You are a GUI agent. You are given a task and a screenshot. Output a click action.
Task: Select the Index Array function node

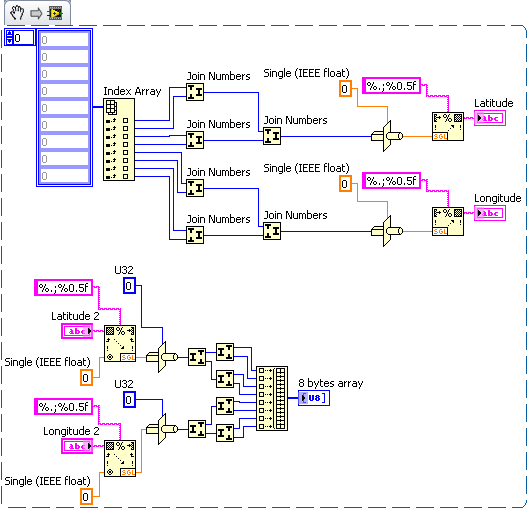coord(119,139)
